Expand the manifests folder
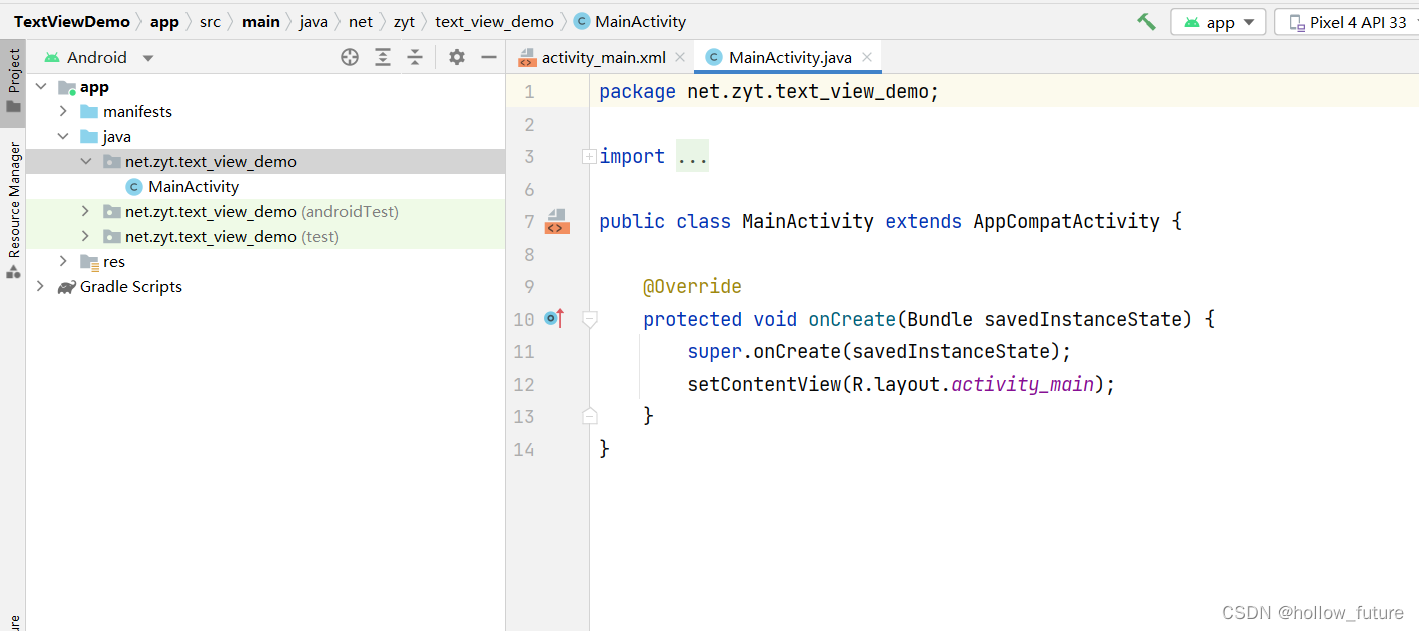This screenshot has width=1419, height=631. 63,111
